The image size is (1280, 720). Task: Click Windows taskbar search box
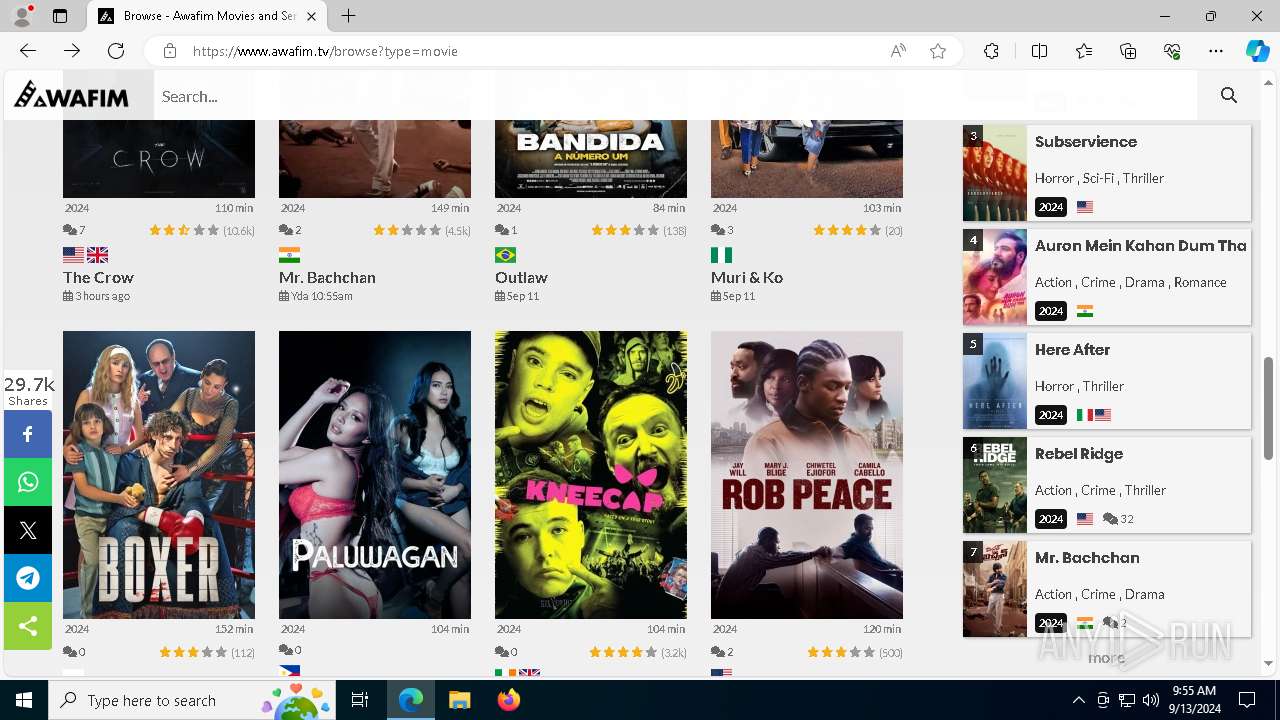(x=192, y=700)
